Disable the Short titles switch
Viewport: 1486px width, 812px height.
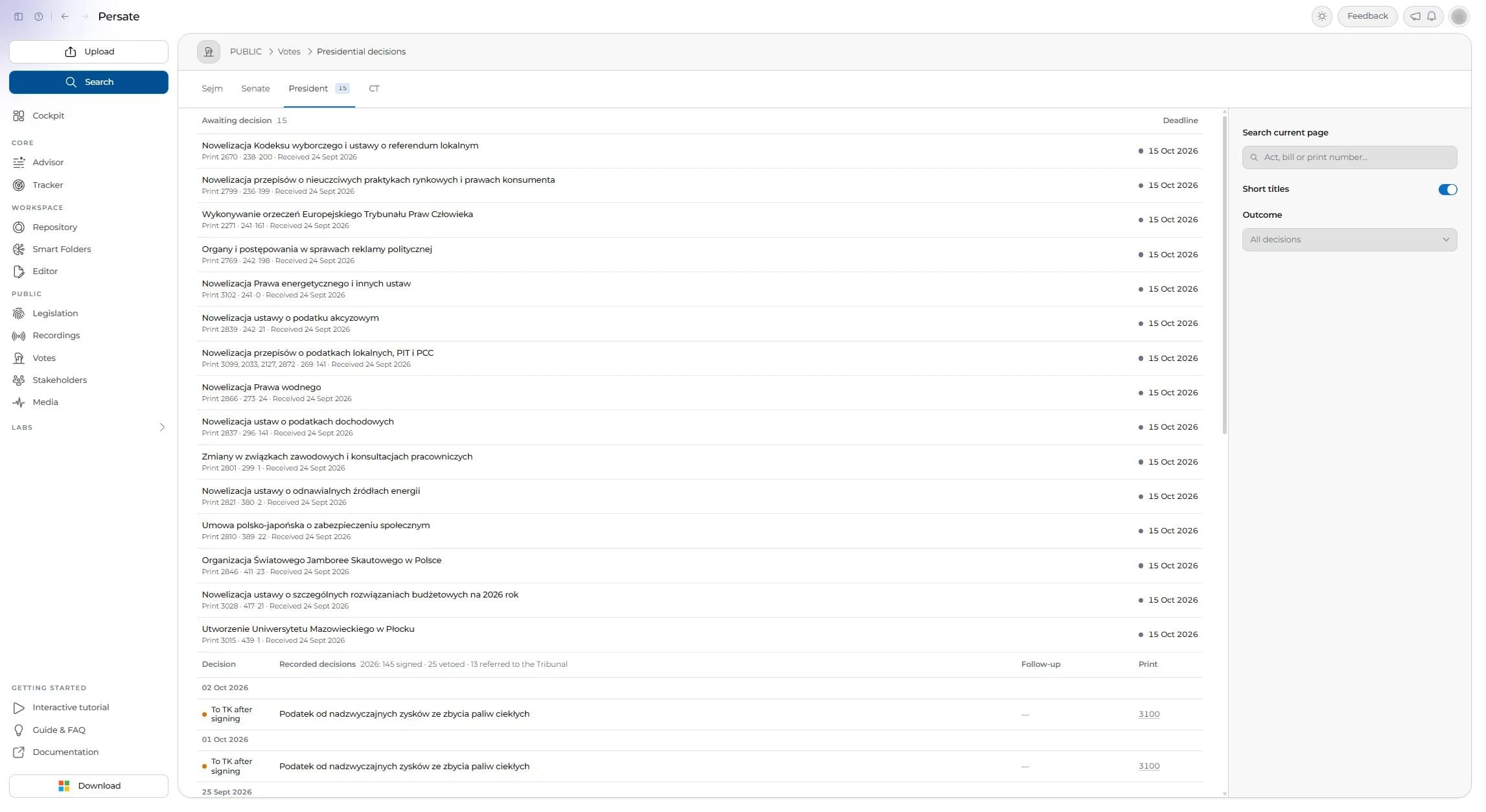pyautogui.click(x=1447, y=189)
